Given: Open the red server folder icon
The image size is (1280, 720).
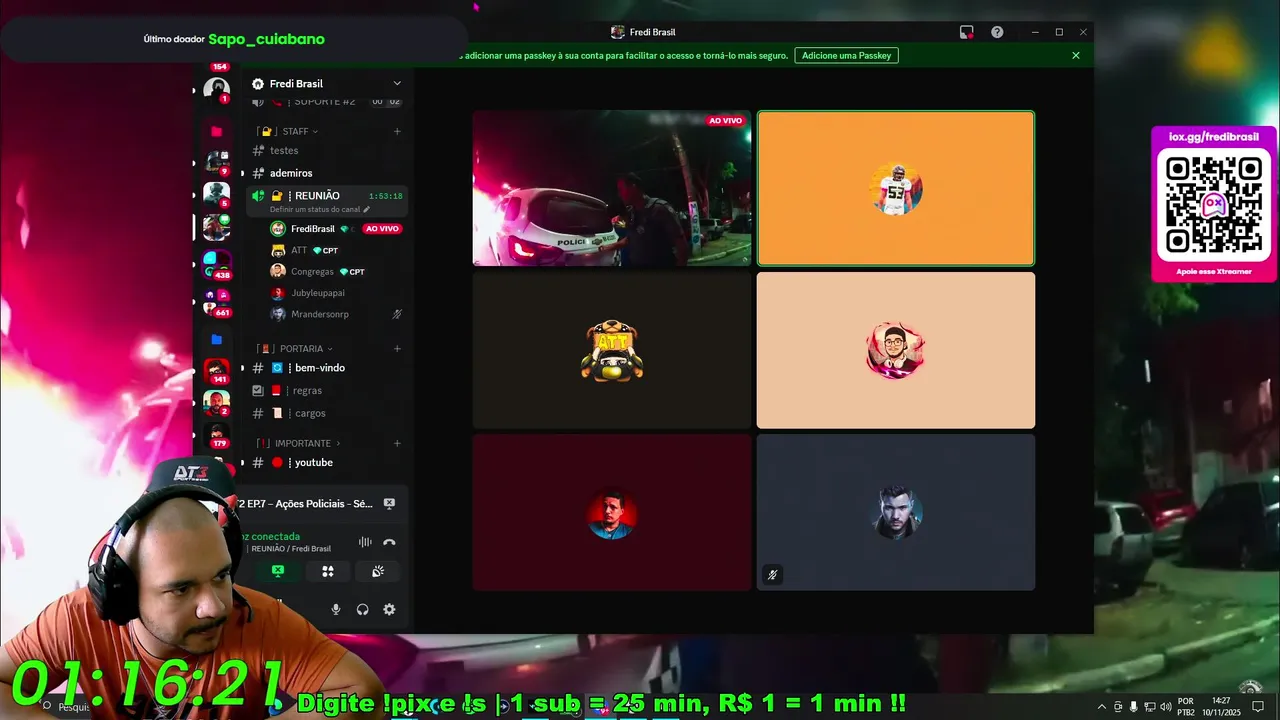Looking at the screenshot, I should 216,131.
